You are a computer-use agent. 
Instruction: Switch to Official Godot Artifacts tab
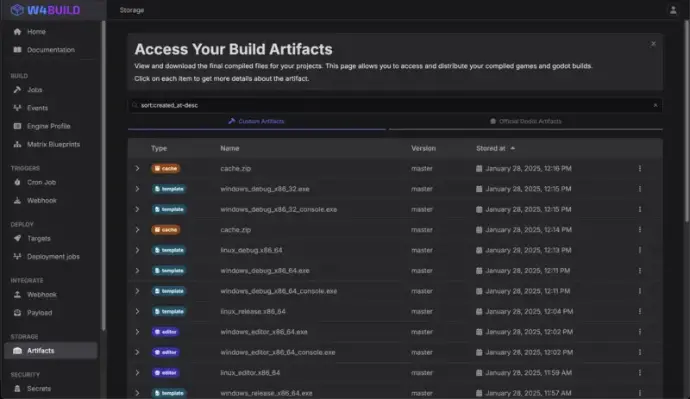click(x=525, y=121)
